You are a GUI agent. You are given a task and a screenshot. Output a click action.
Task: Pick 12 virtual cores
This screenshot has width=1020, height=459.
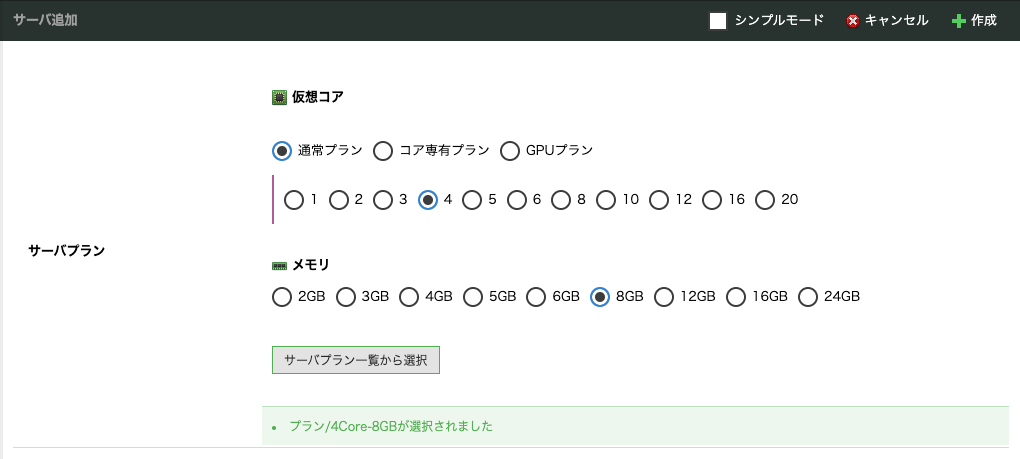pos(659,200)
